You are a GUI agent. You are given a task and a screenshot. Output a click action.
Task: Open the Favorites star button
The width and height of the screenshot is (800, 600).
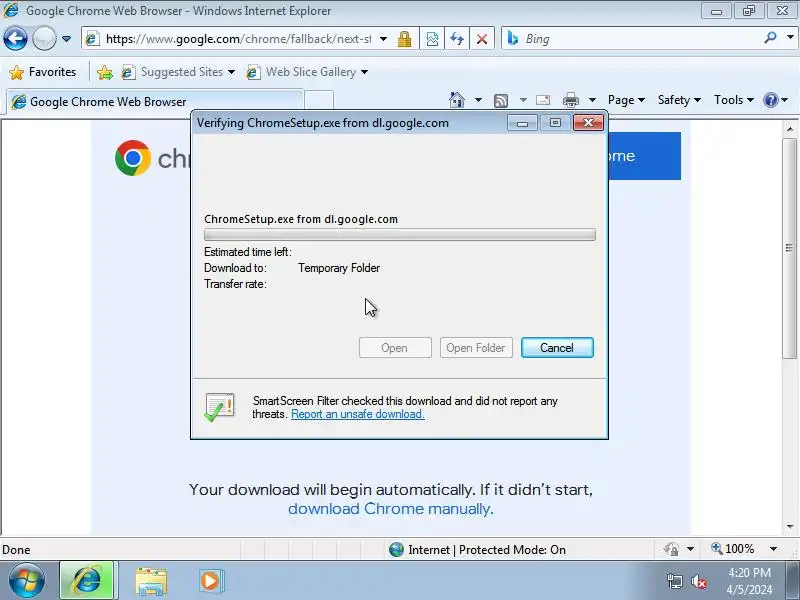43,72
